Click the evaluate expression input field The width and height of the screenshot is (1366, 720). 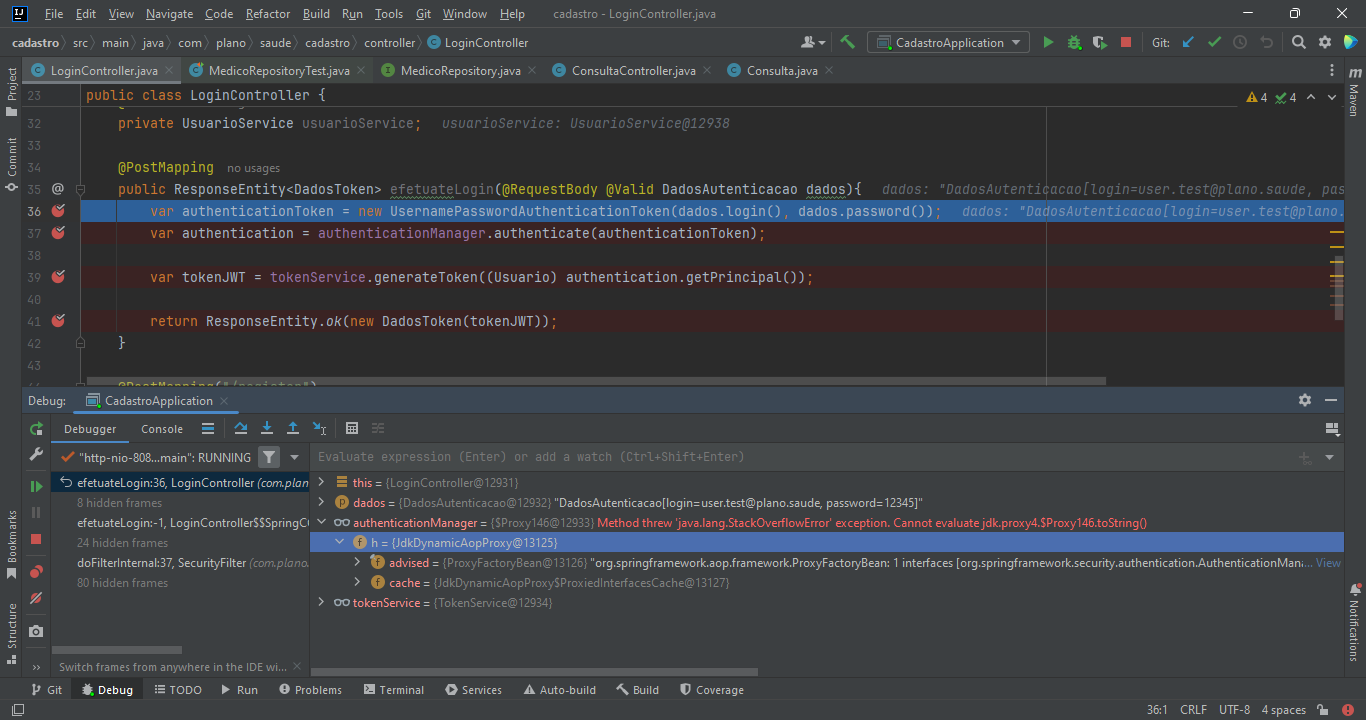[x=800, y=457]
